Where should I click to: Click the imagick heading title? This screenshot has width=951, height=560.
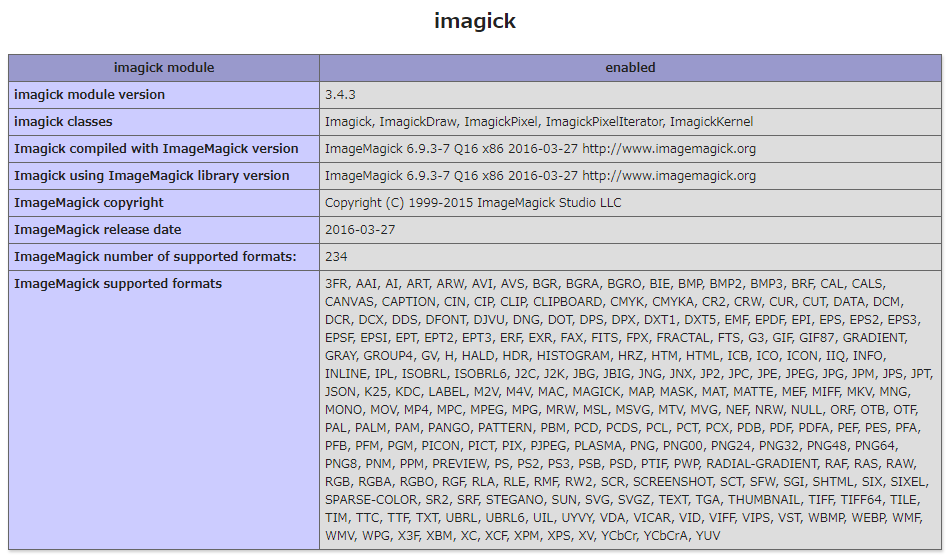(474, 21)
